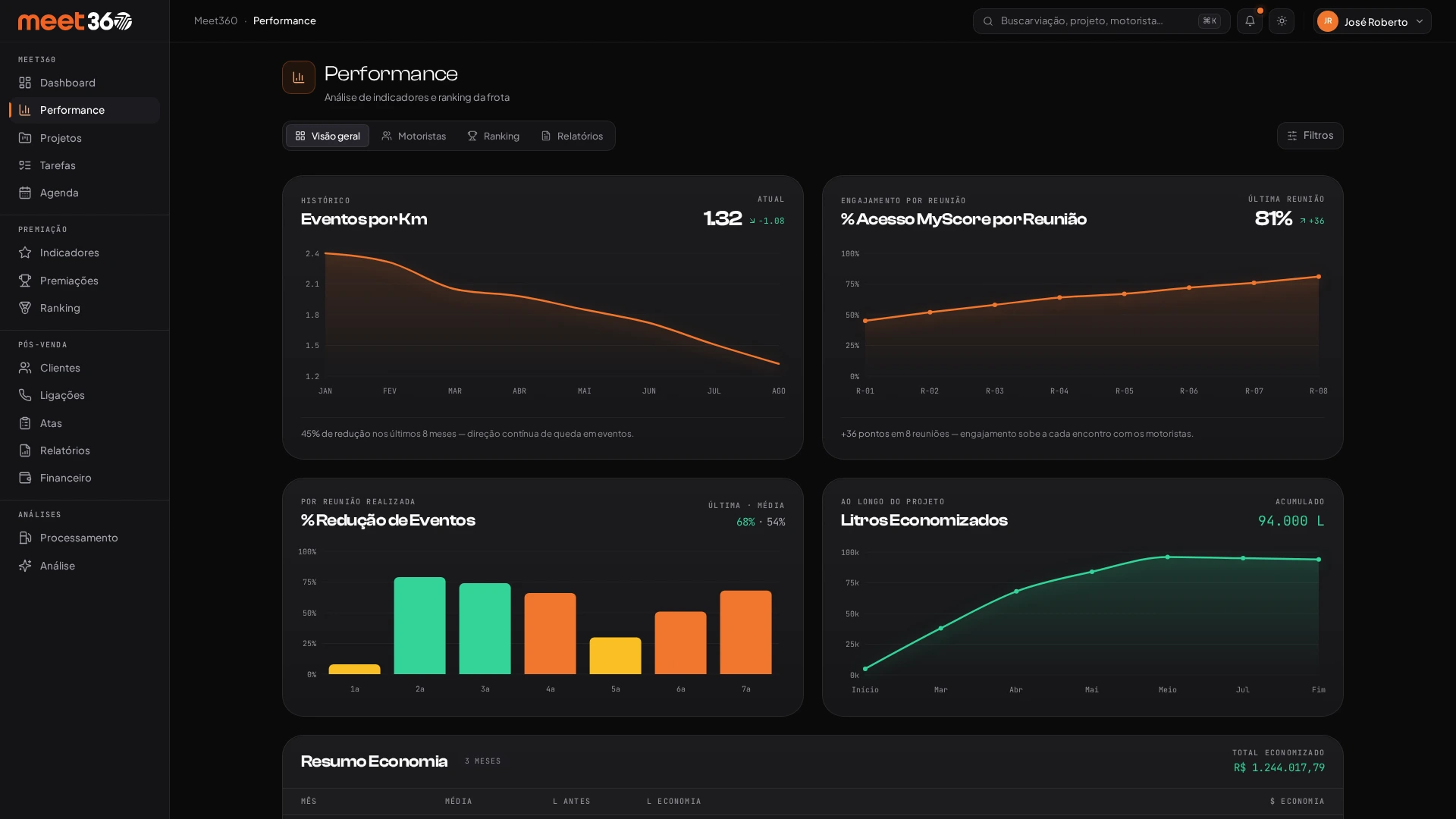Open Dashboard from sidebar

[x=85, y=83]
